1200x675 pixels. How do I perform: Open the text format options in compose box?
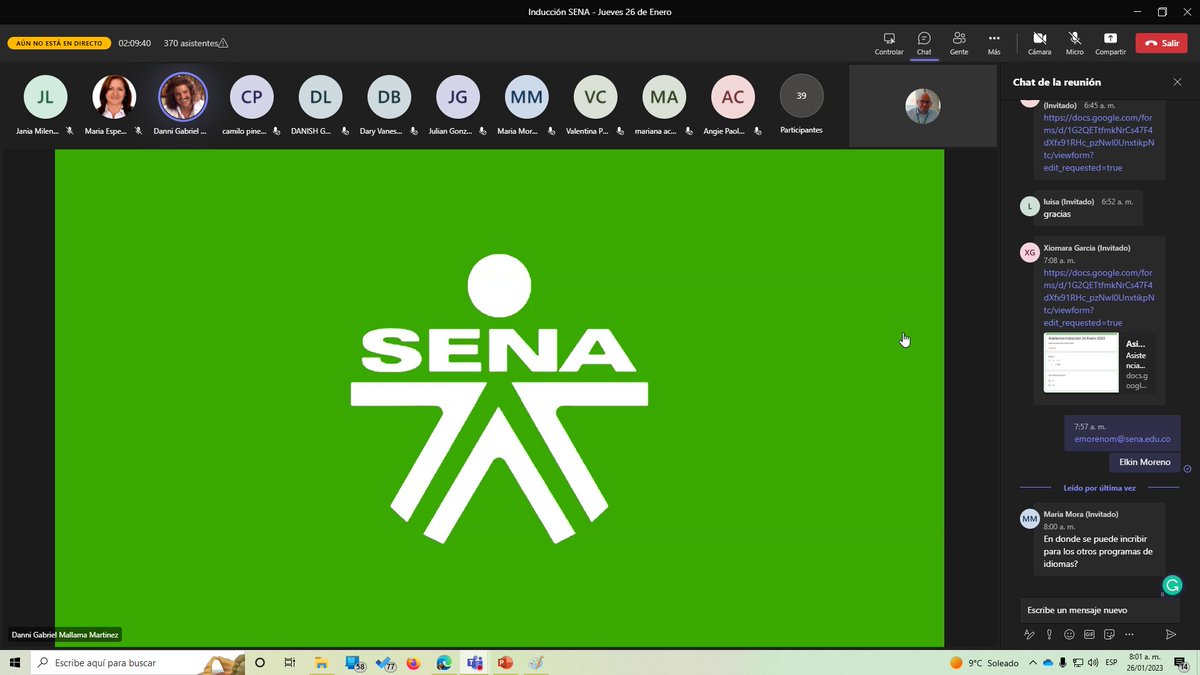[x=1029, y=634]
